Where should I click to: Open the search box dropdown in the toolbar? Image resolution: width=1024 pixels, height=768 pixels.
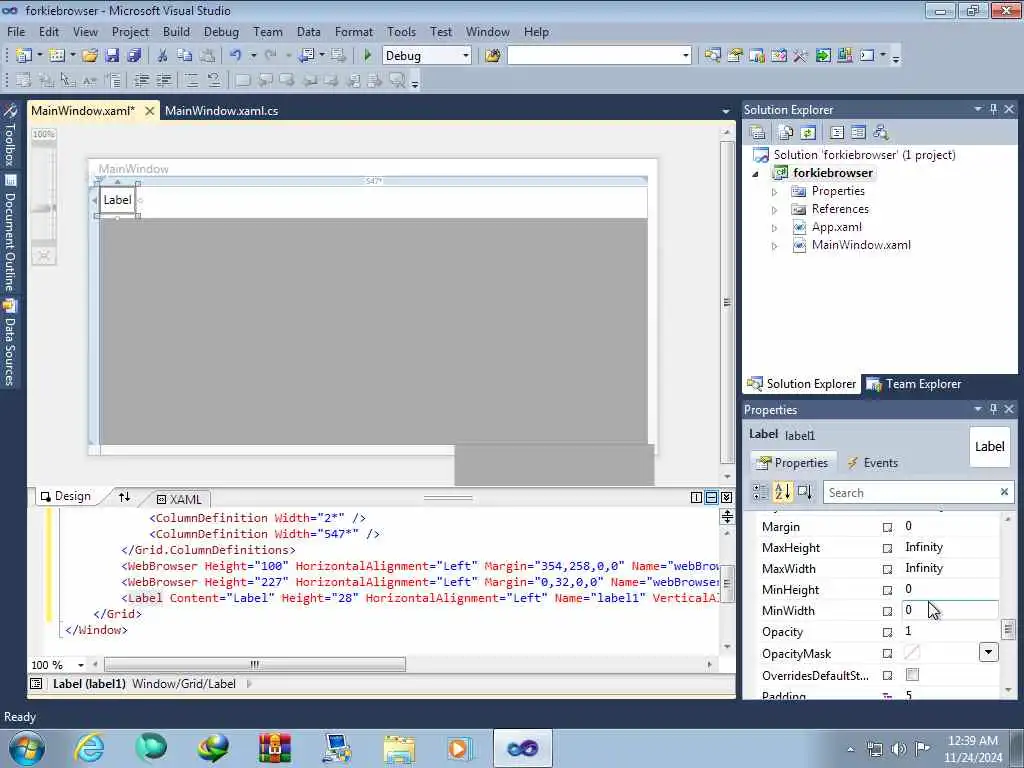point(685,56)
